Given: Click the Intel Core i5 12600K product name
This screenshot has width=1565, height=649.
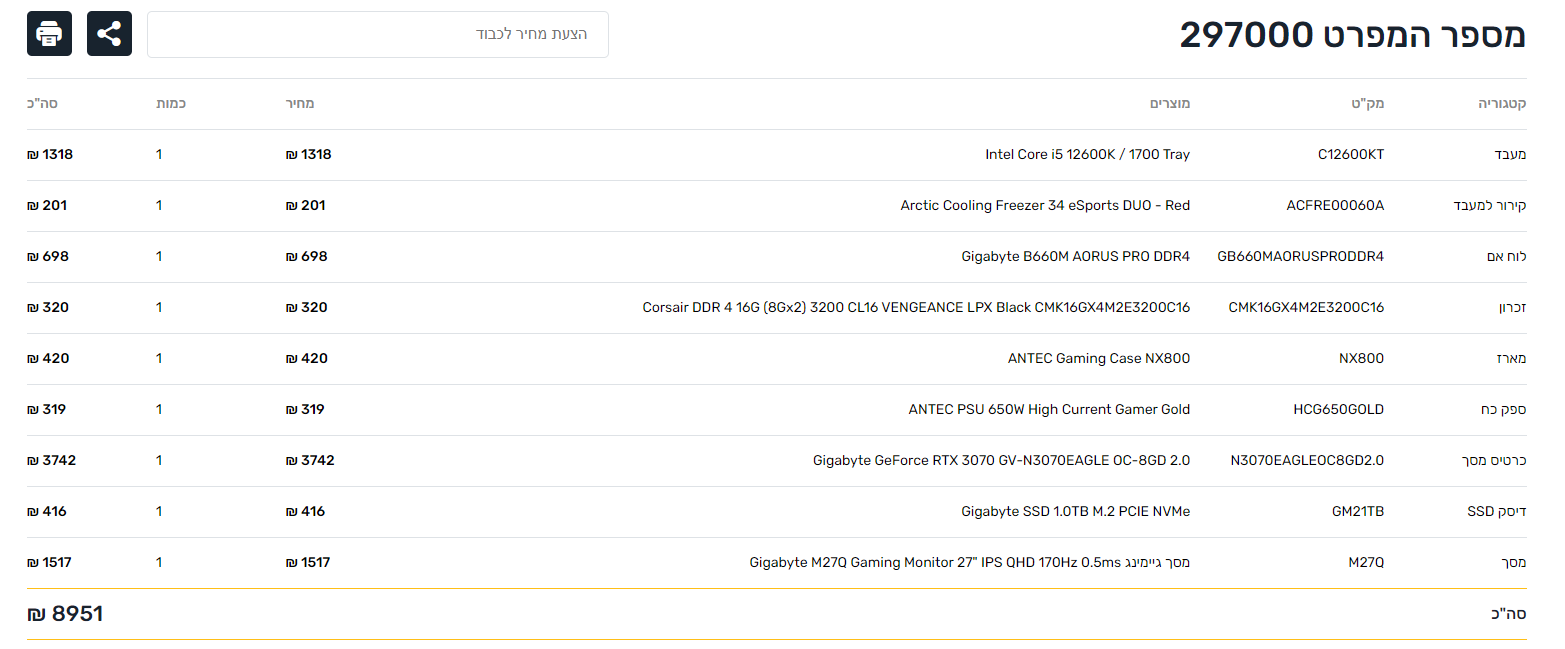Looking at the screenshot, I should click(x=1087, y=155).
